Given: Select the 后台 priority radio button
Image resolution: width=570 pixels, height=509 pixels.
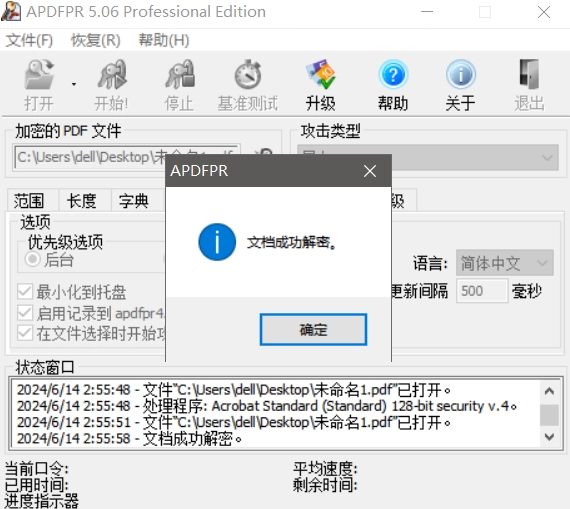Looking at the screenshot, I should coord(32,260).
